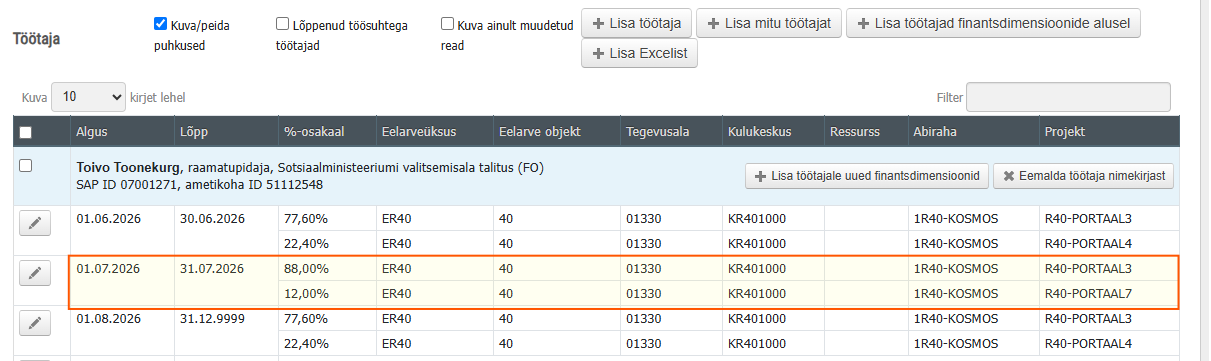The image size is (1211, 361).
Task: Click Eemalda töötaja nimekirjast button
Action: [x=1084, y=176]
